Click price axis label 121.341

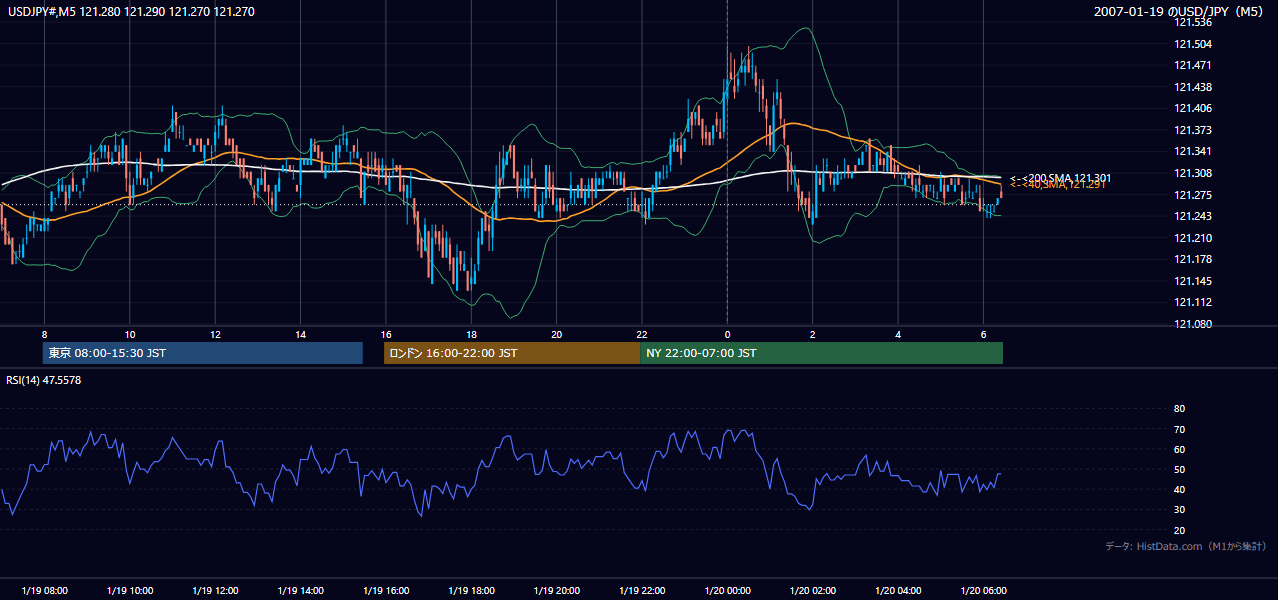pyautogui.click(x=1194, y=152)
